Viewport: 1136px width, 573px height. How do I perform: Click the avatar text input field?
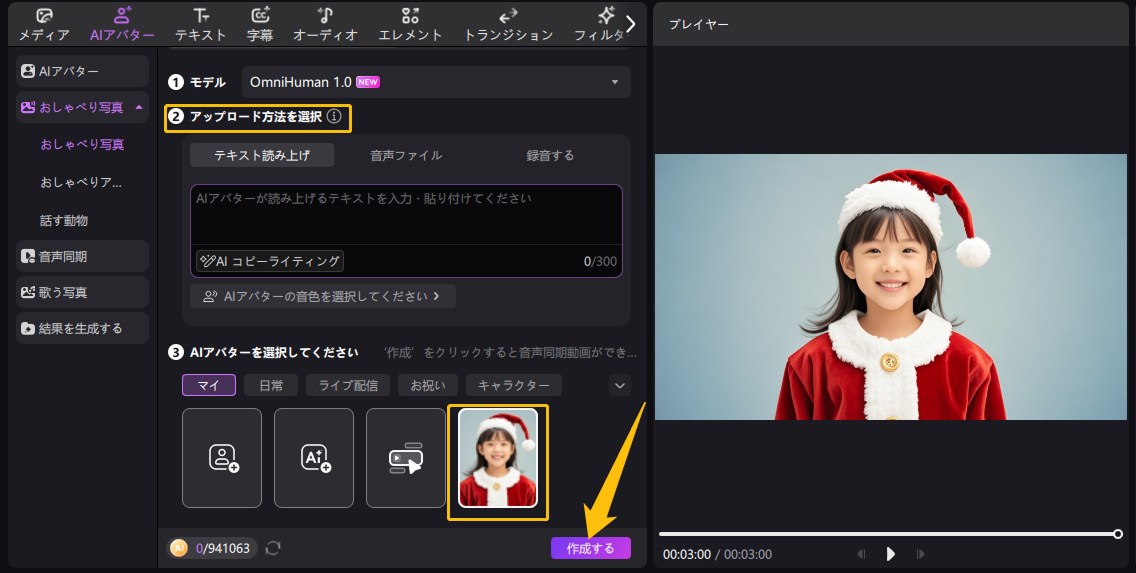pos(406,214)
